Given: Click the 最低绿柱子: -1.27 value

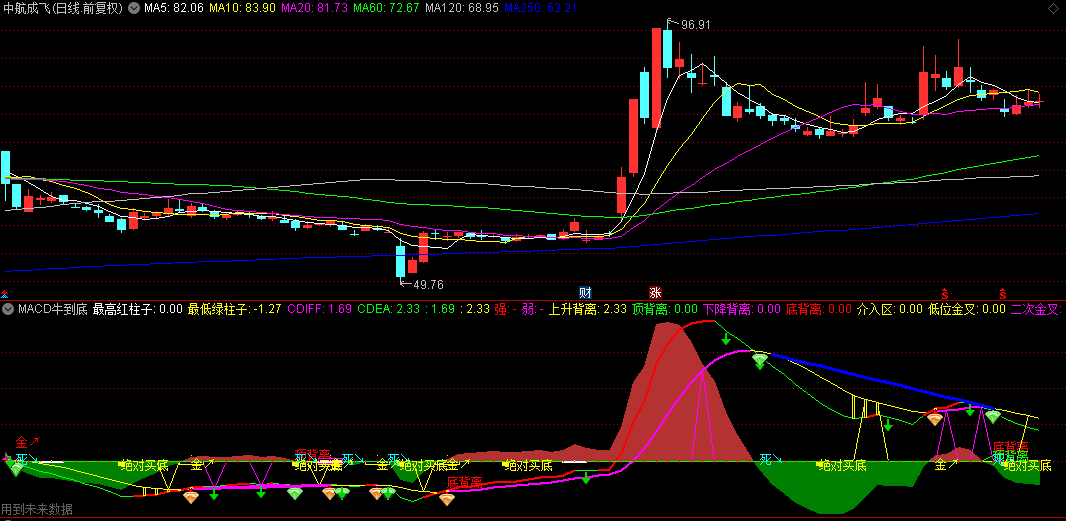Looking at the screenshot, I should click(x=235, y=310).
